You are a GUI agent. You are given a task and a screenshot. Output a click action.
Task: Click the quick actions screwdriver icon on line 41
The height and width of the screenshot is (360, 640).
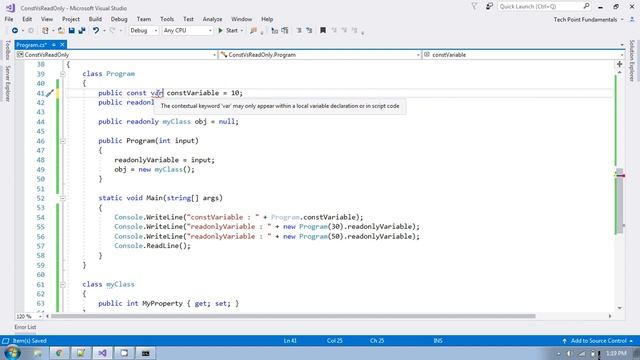tap(50, 93)
